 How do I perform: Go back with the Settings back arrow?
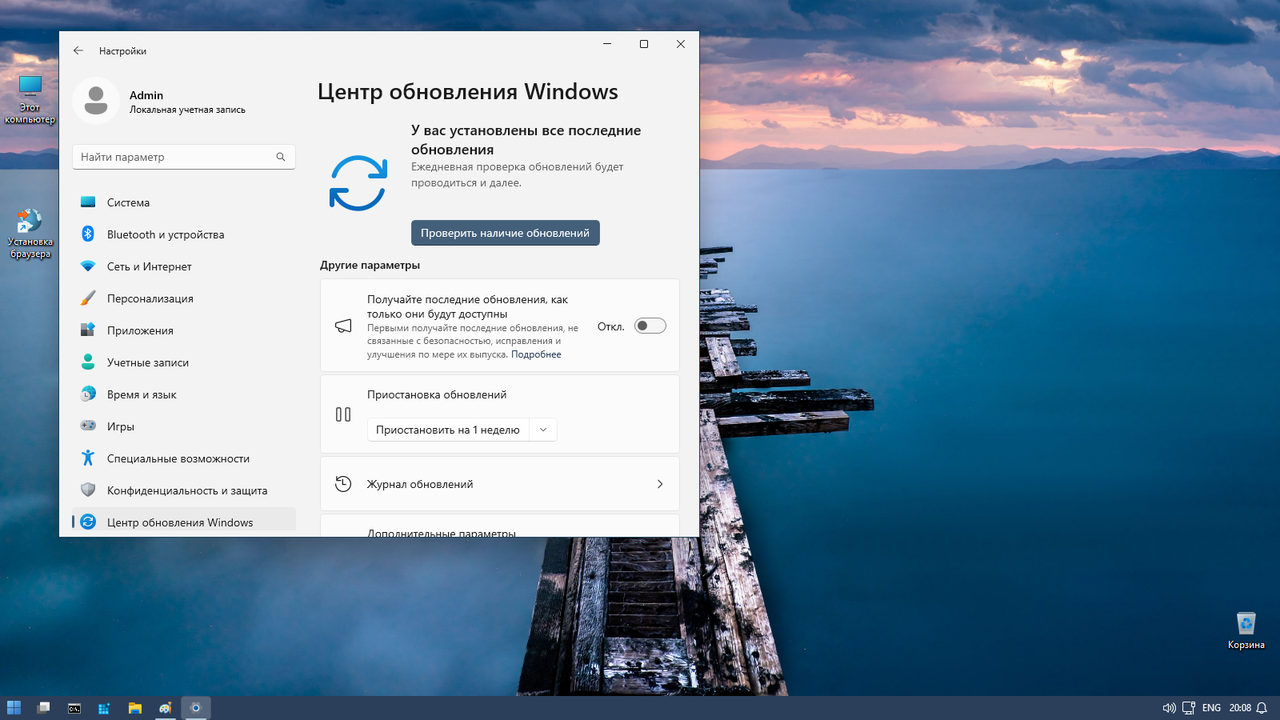[x=78, y=50]
